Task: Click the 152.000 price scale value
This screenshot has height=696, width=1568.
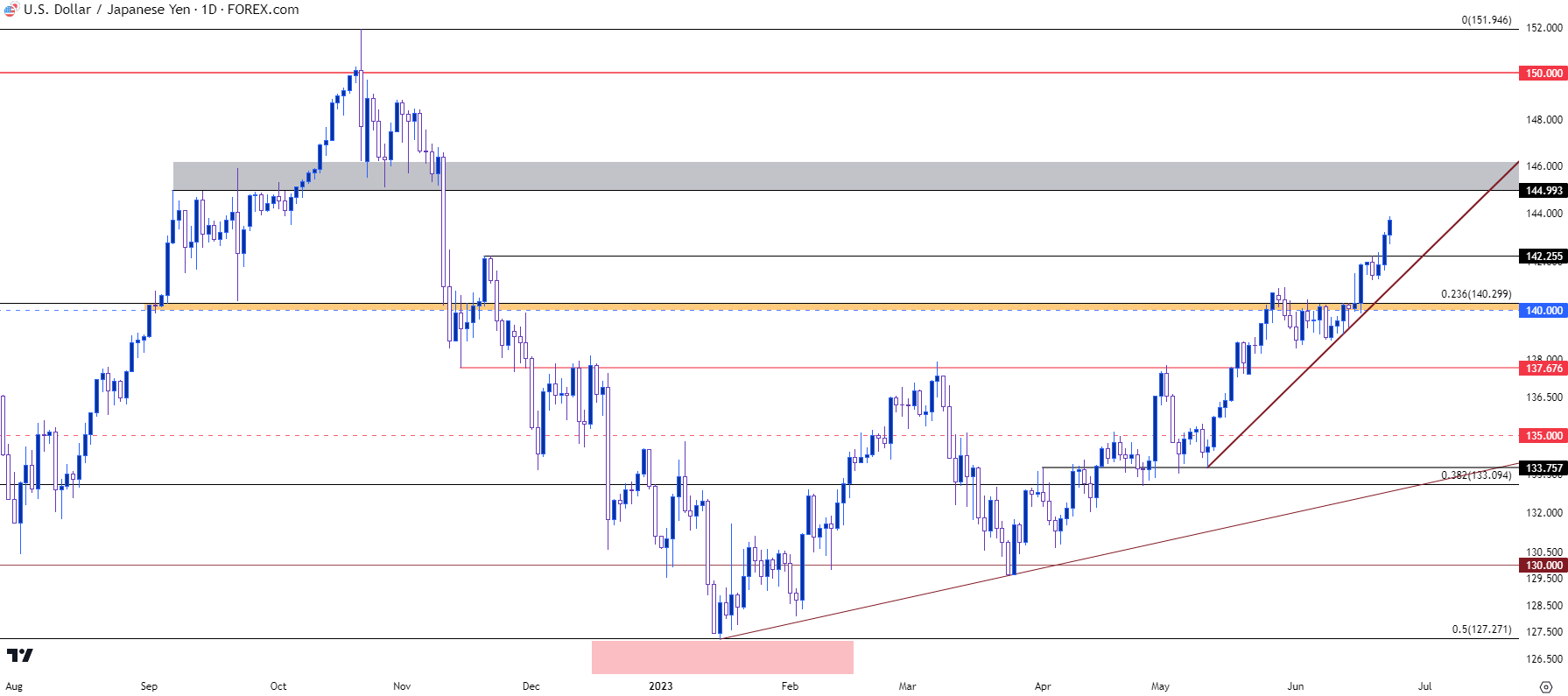Action: point(1544,28)
